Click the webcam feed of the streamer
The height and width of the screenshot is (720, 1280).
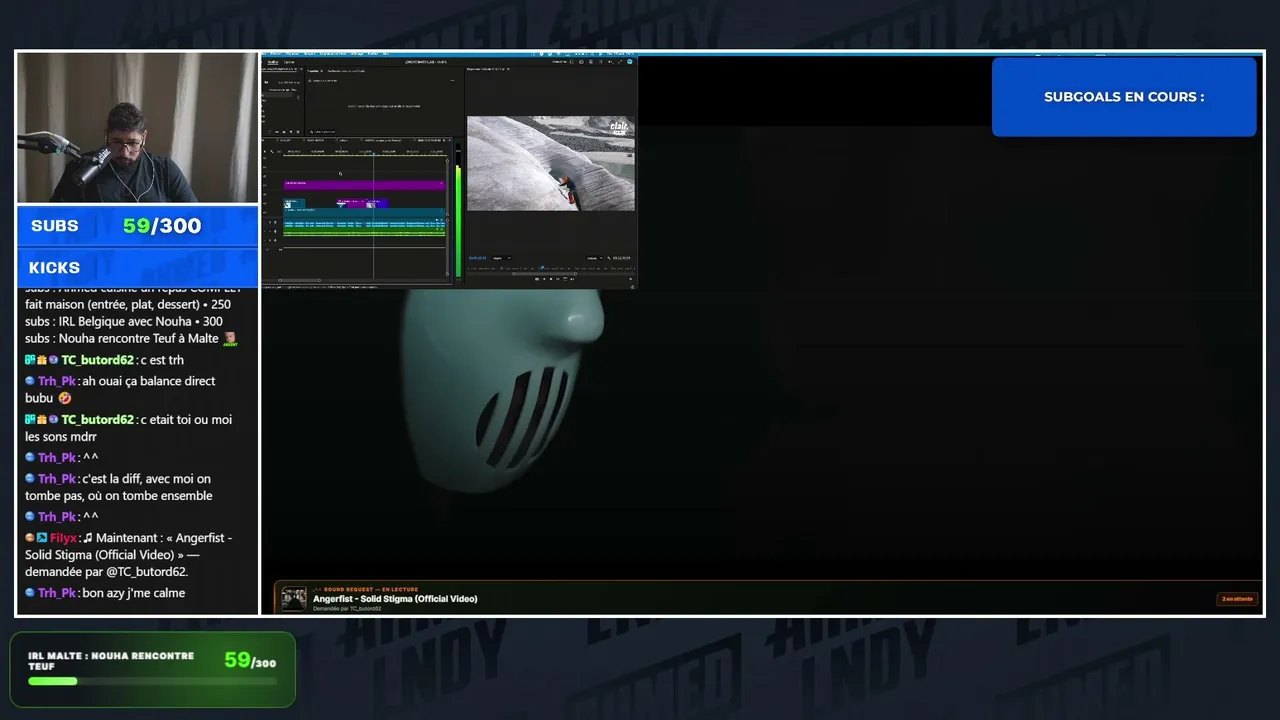137,127
